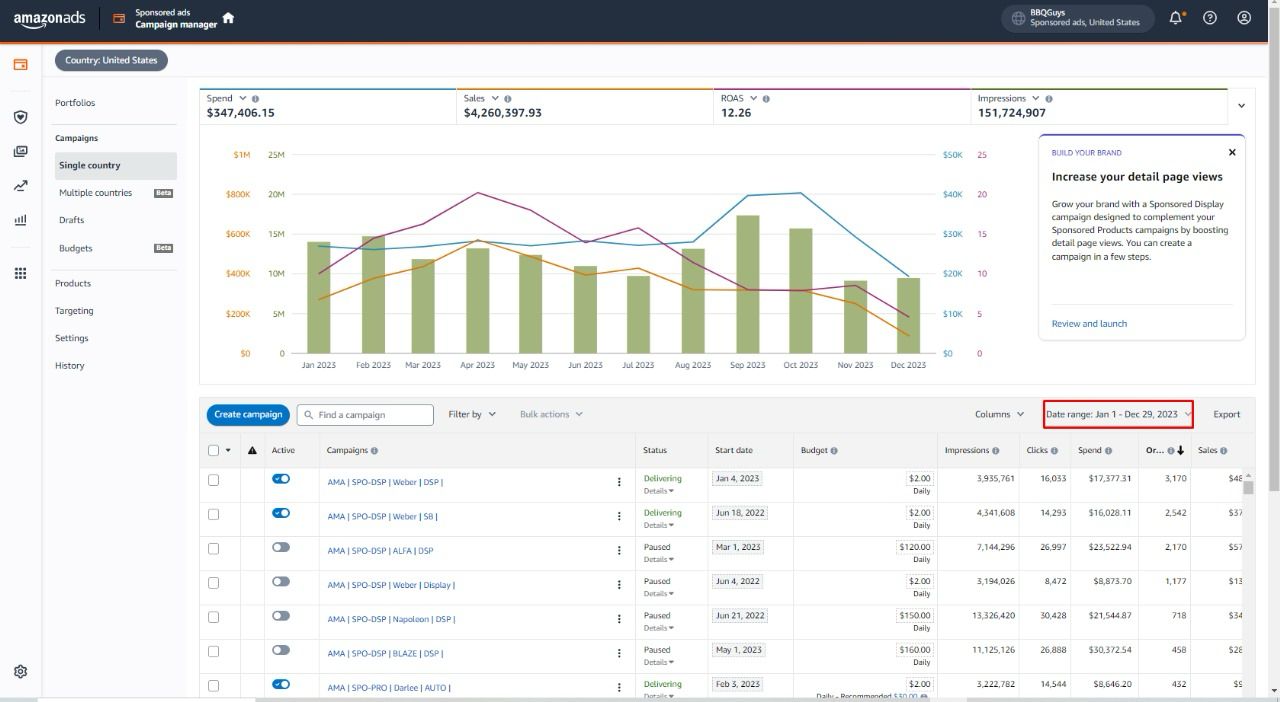This screenshot has height=702, width=1280.
Task: Click the globe icon next to BBQGuys
Action: click(1018, 18)
